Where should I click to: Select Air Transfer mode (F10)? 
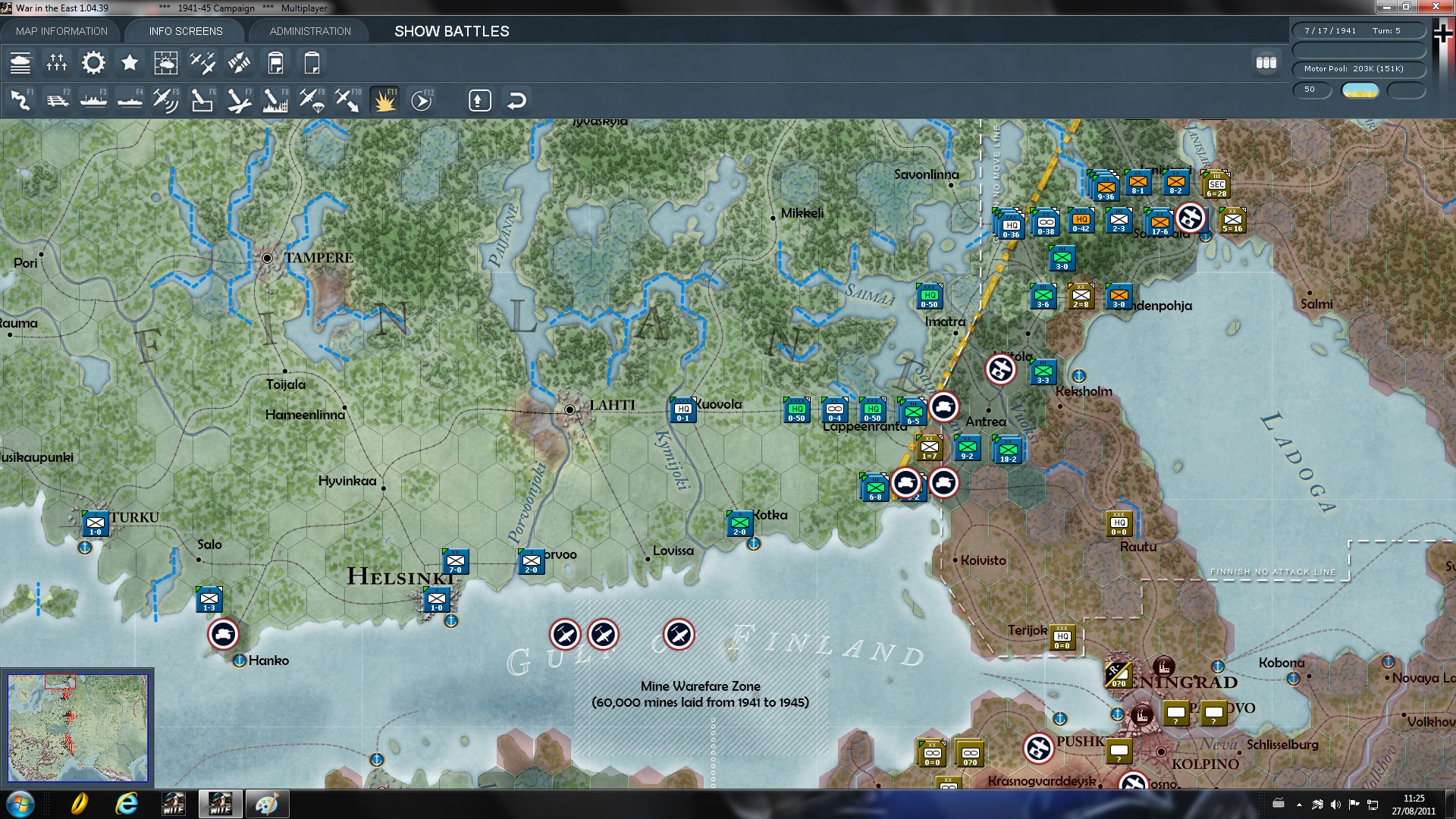click(348, 100)
